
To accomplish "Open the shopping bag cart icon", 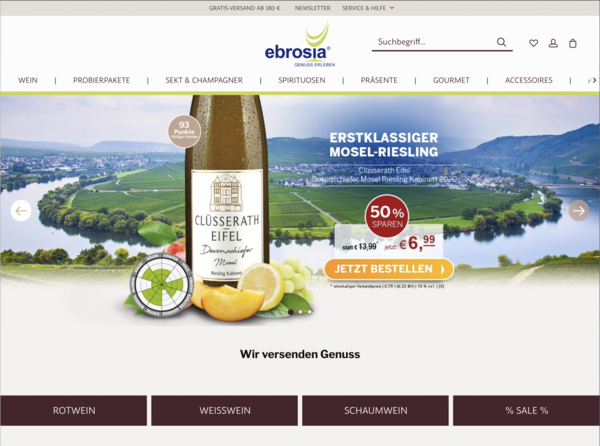I will [572, 43].
